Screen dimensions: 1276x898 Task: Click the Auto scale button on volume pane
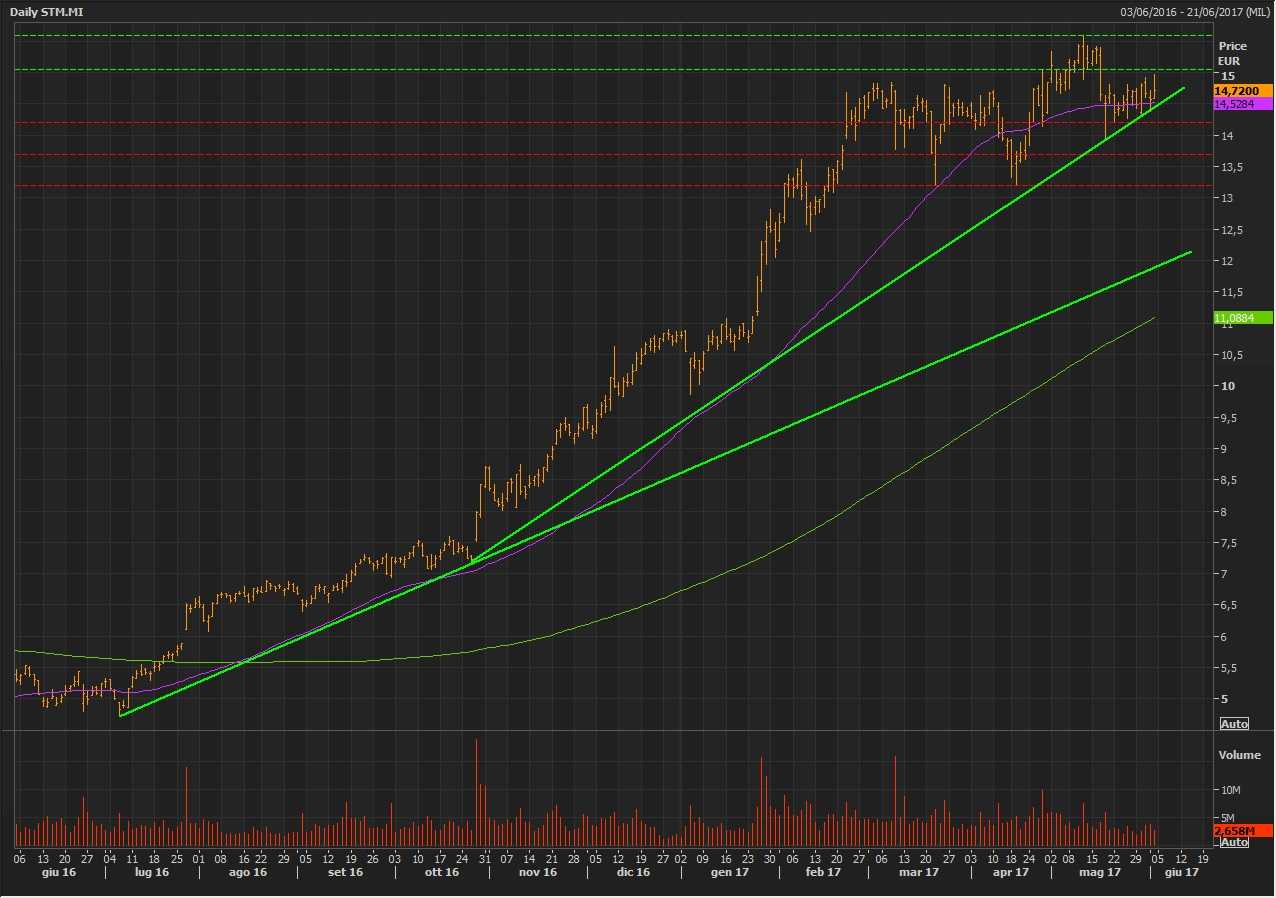(x=1235, y=842)
